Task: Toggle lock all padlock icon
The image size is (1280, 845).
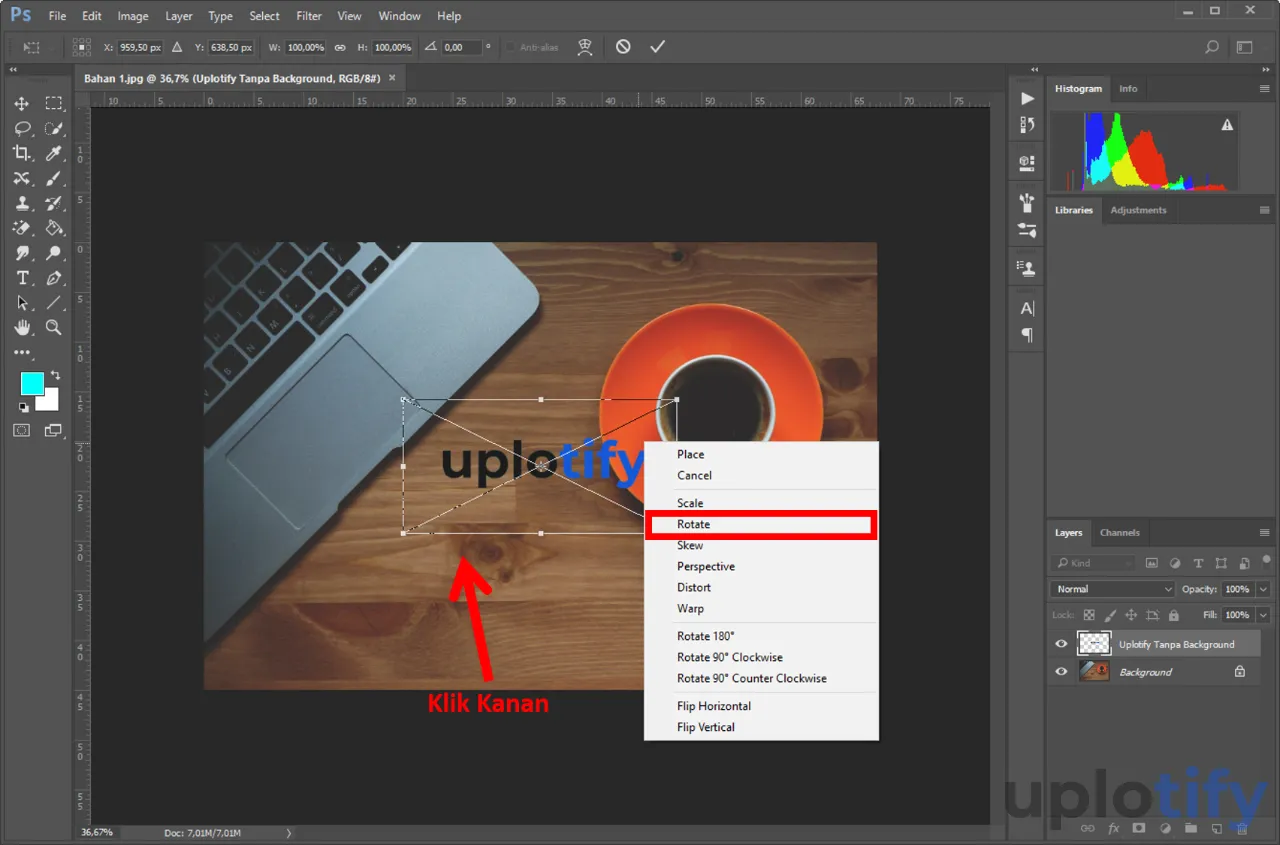Action: [1173, 615]
